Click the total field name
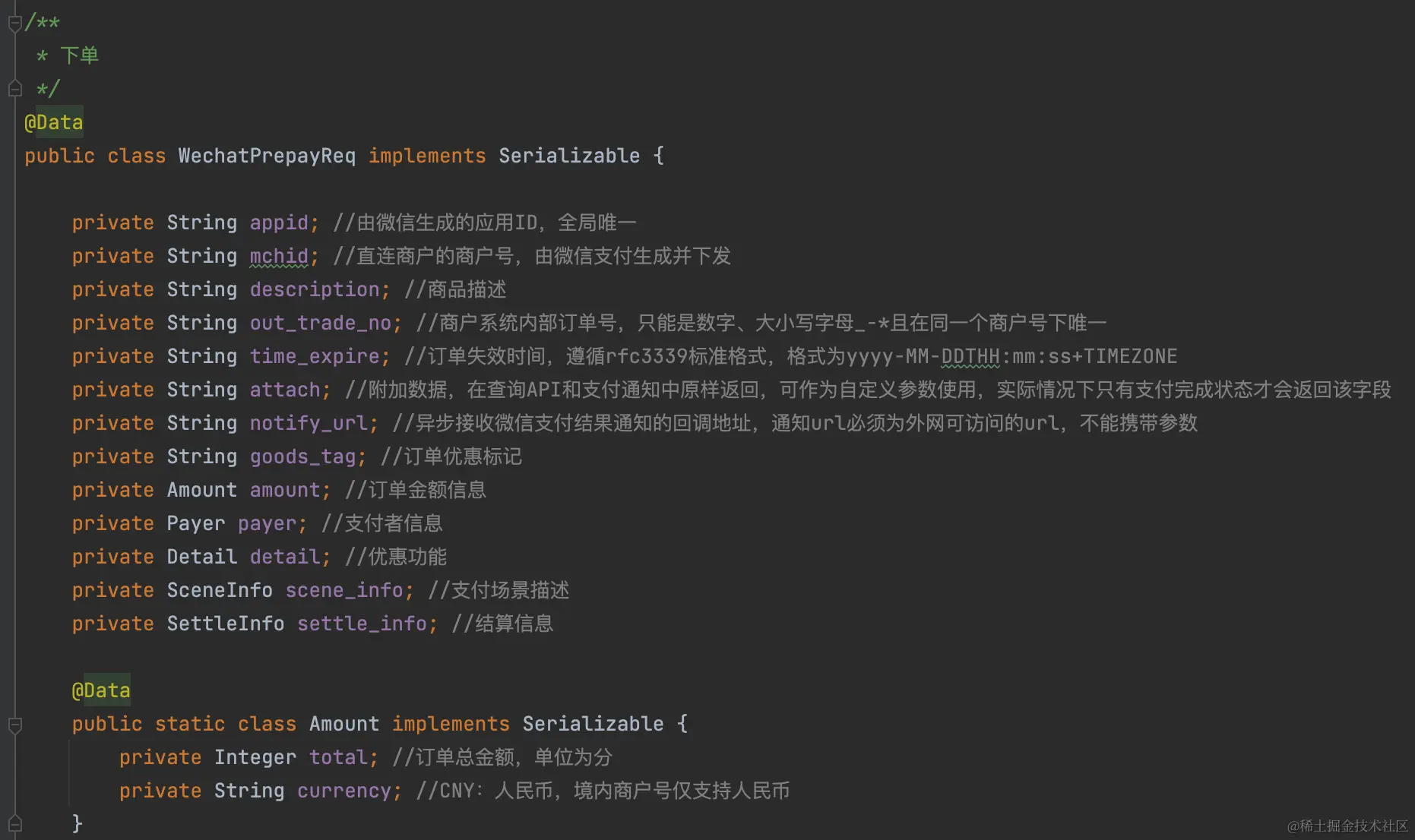 pos(338,757)
